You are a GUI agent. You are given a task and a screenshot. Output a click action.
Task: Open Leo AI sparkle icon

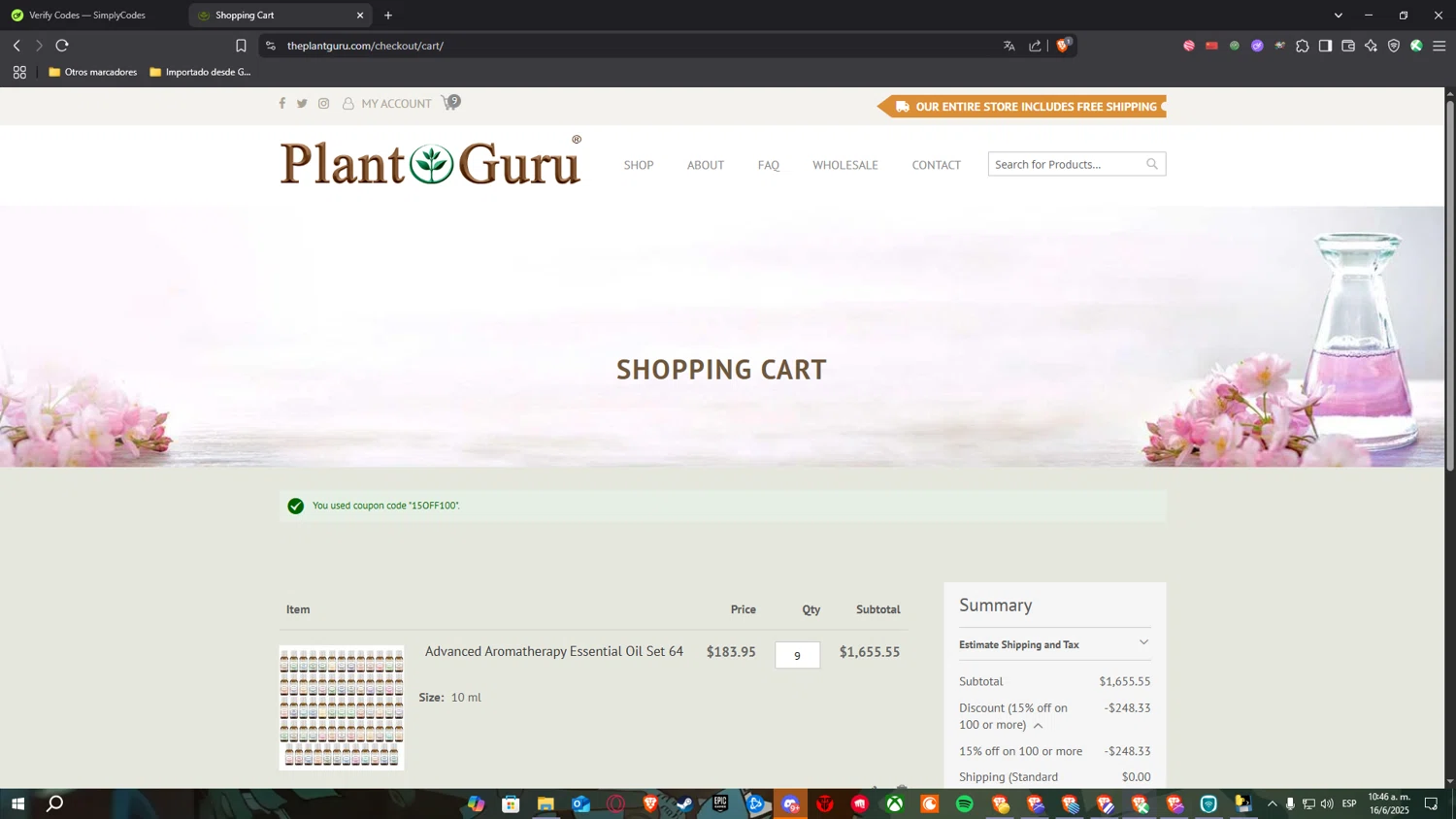1371,46
